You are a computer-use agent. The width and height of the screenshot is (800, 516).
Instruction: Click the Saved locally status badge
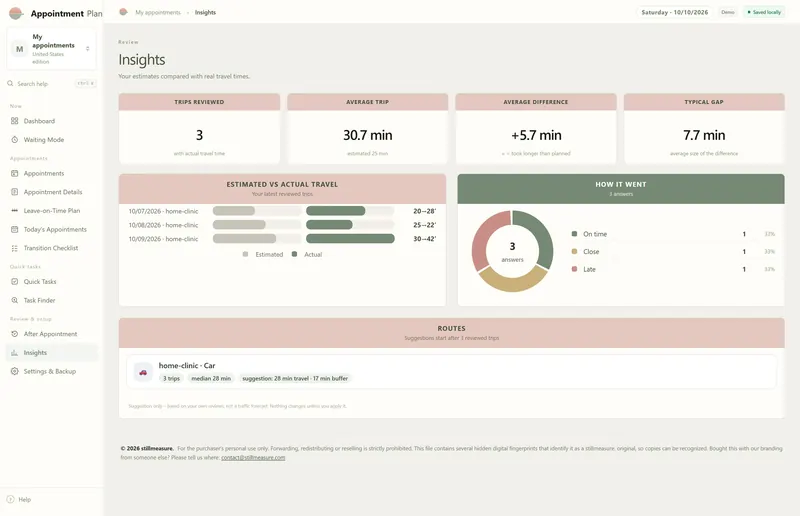coord(764,12)
